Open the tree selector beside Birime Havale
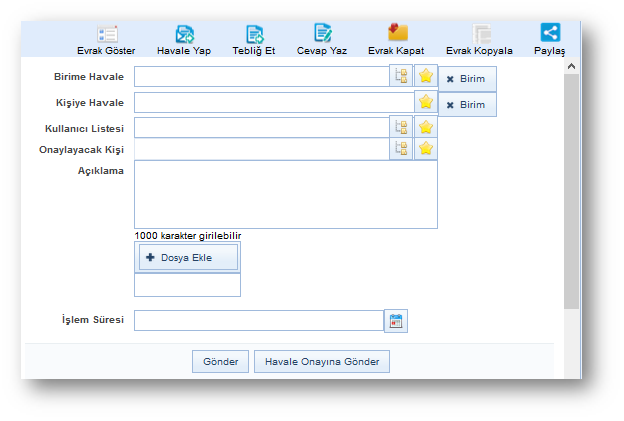 coord(401,76)
